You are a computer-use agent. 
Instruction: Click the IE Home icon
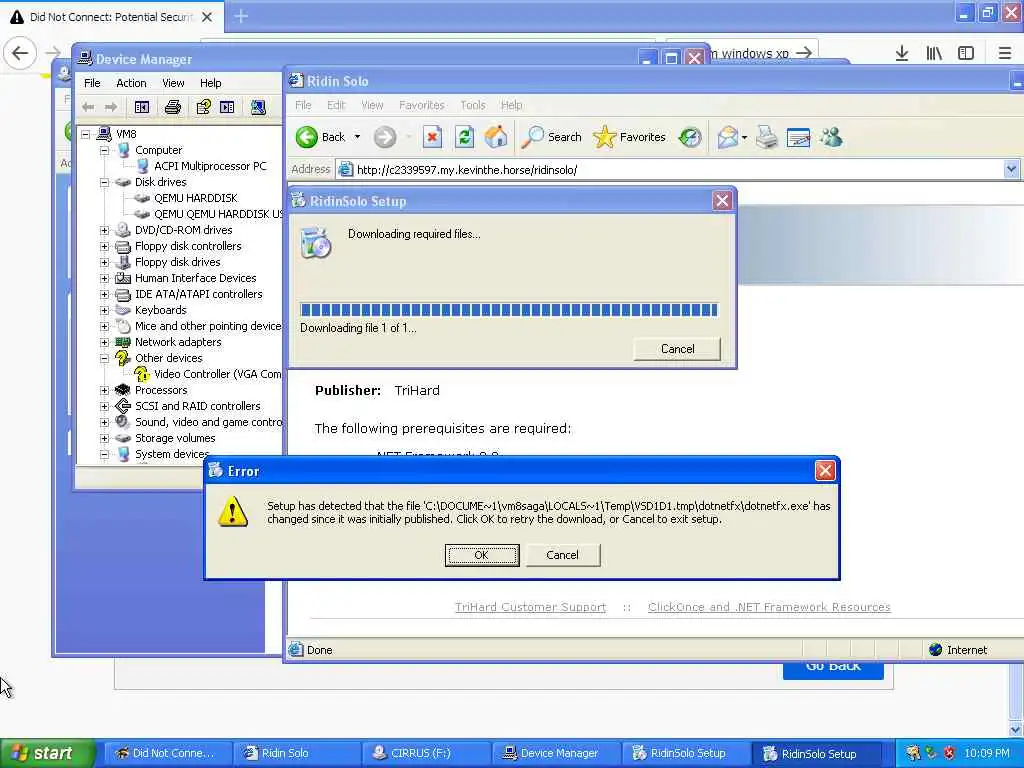tap(496, 137)
